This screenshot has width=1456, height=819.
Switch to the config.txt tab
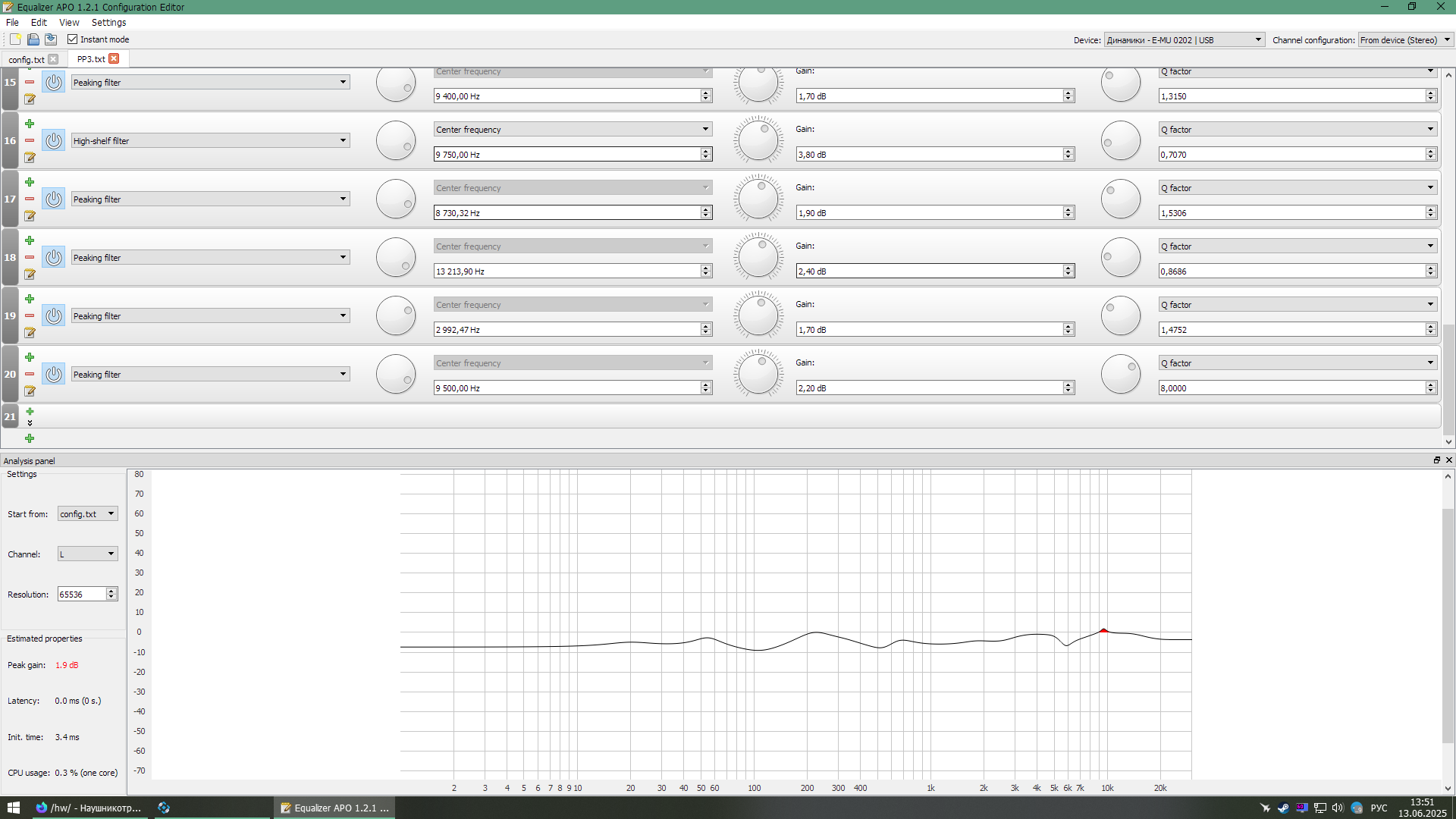(x=27, y=59)
